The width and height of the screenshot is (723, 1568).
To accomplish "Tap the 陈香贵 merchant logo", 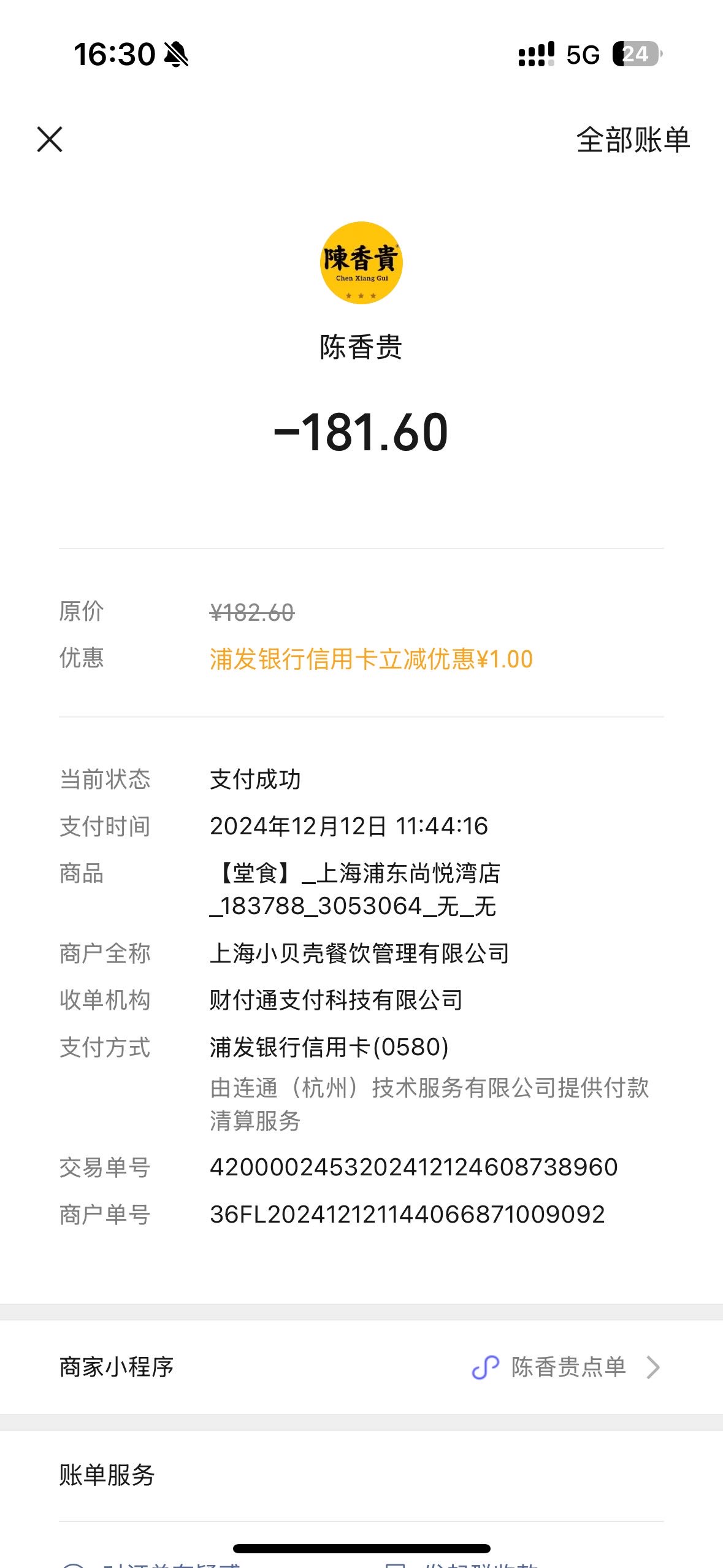I will pos(361,263).
